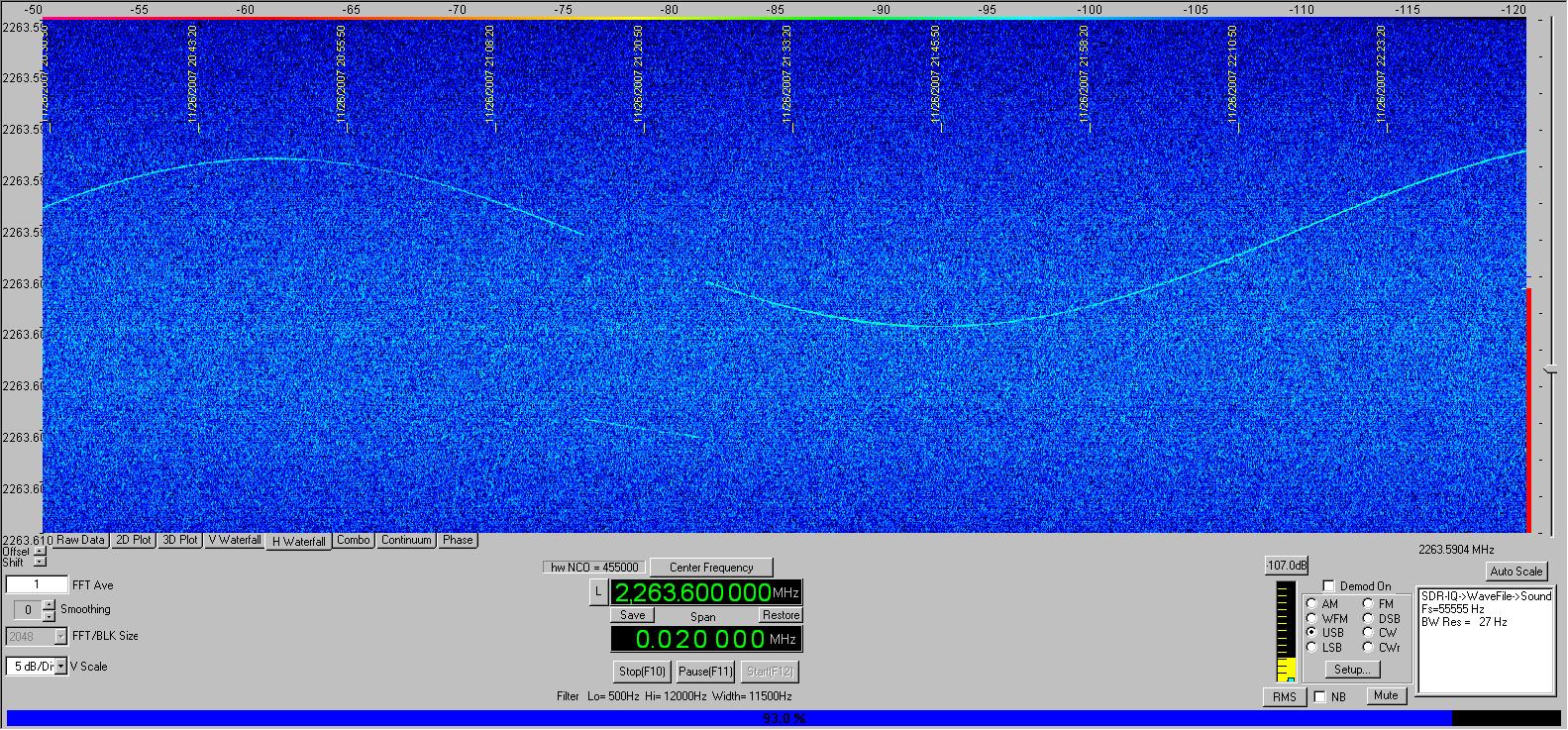1568x730 pixels.
Task: Pause playback with Pause(F11)
Action: (x=705, y=672)
